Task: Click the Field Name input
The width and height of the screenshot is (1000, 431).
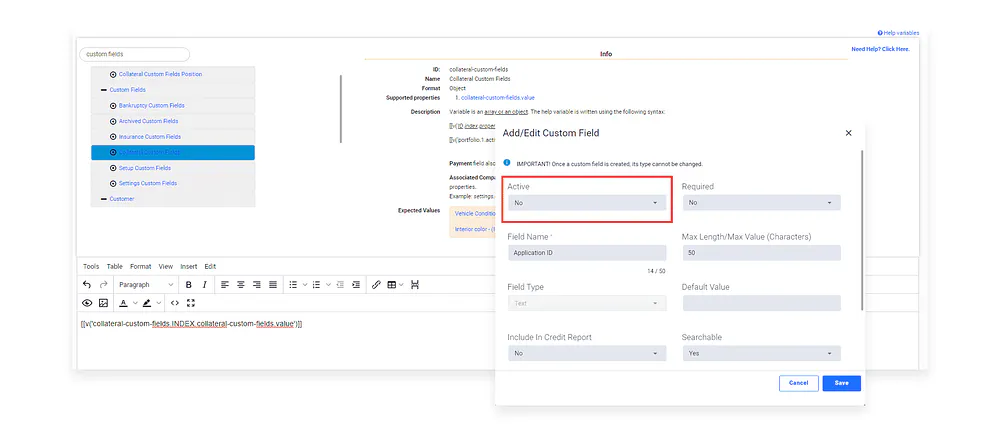Action: 587,253
